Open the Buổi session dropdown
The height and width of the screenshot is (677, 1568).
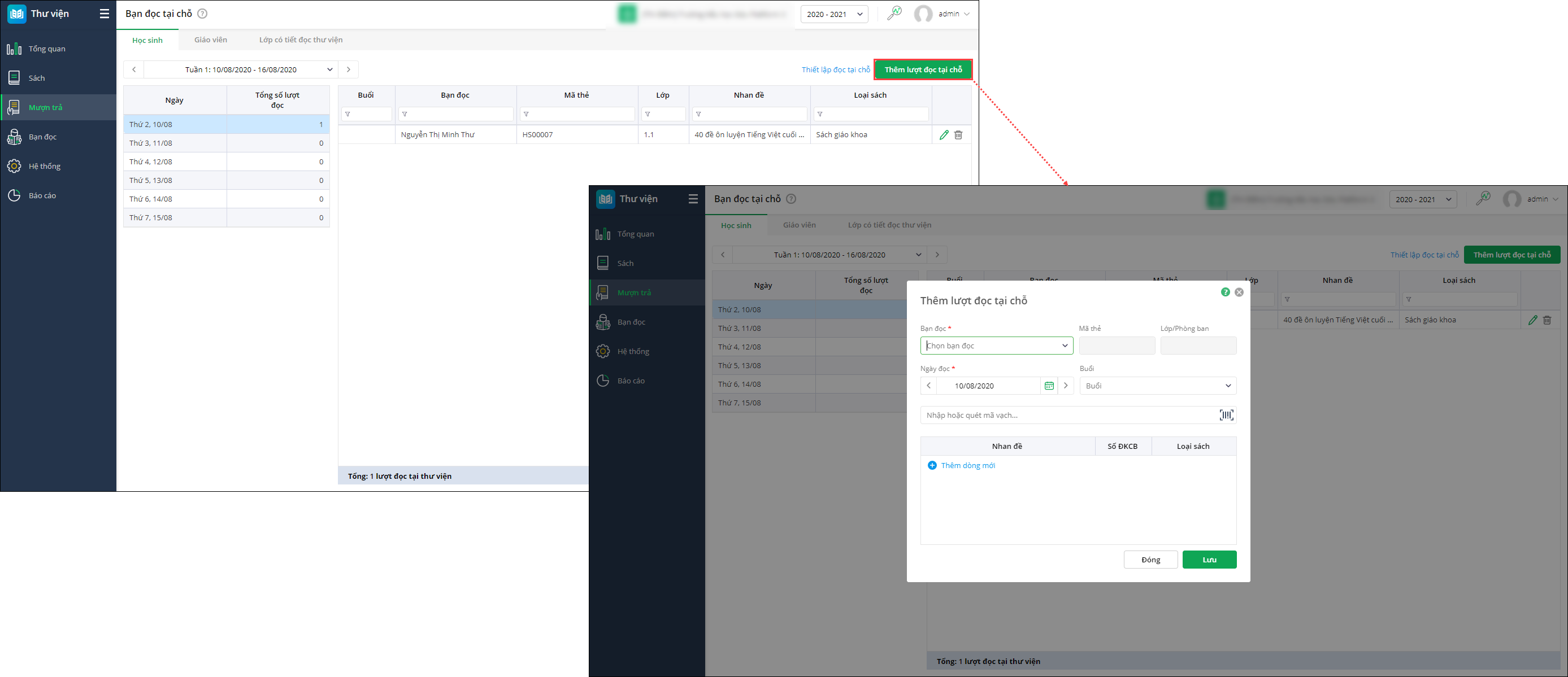[1157, 386]
